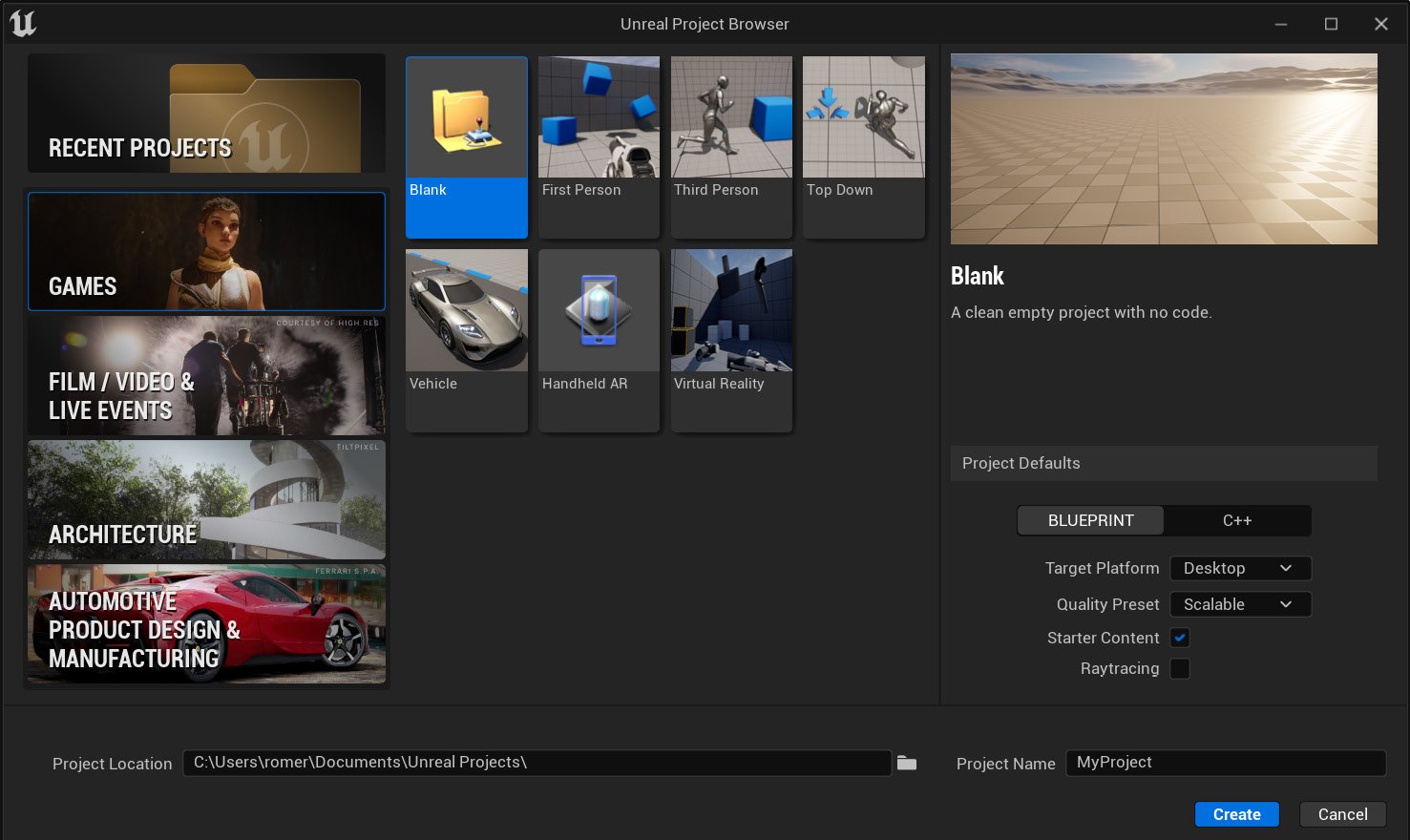Click the 'Starter Content' label text
The width and height of the screenshot is (1410, 840).
[x=1103, y=638]
